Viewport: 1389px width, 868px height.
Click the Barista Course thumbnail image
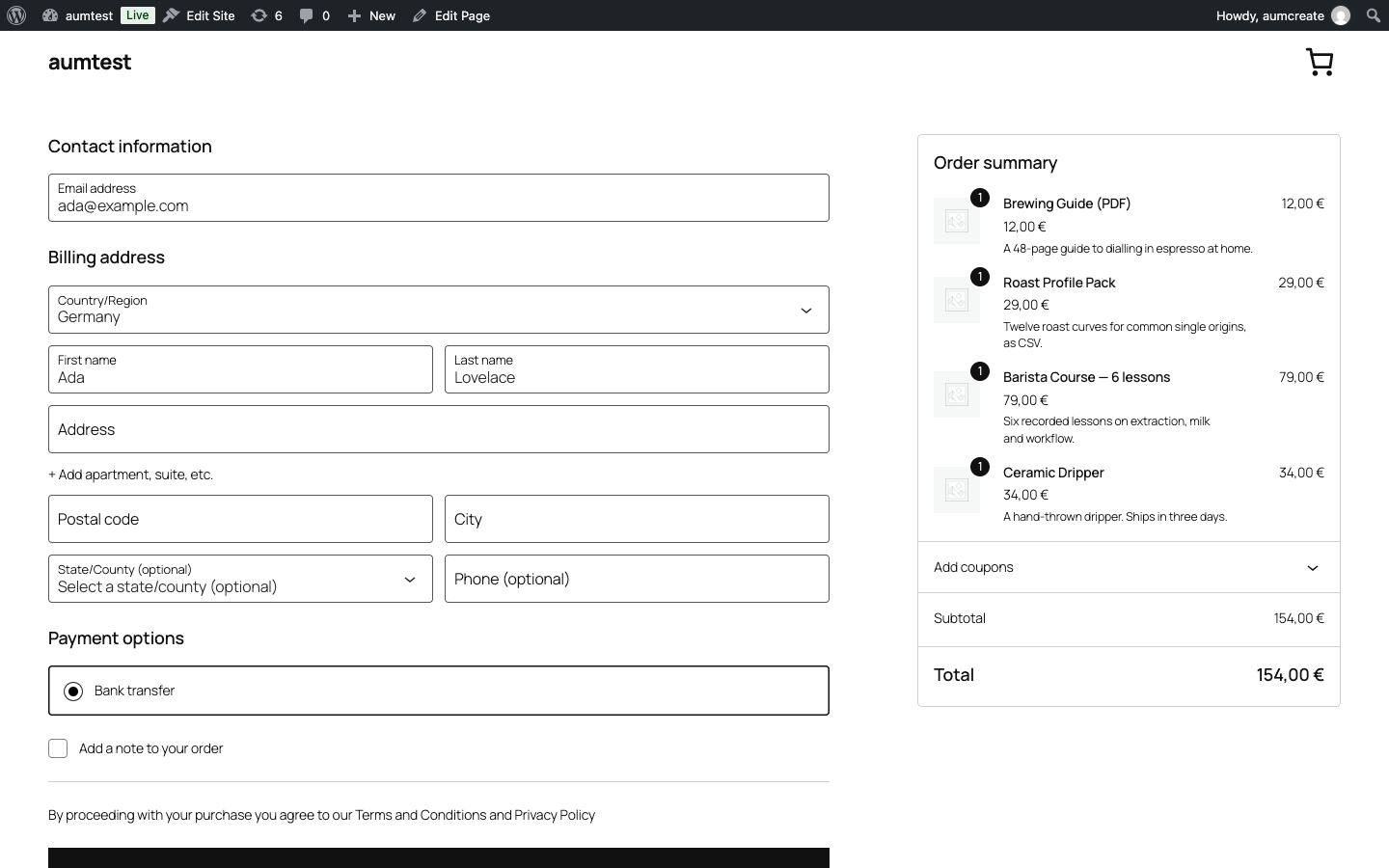pyautogui.click(x=957, y=394)
